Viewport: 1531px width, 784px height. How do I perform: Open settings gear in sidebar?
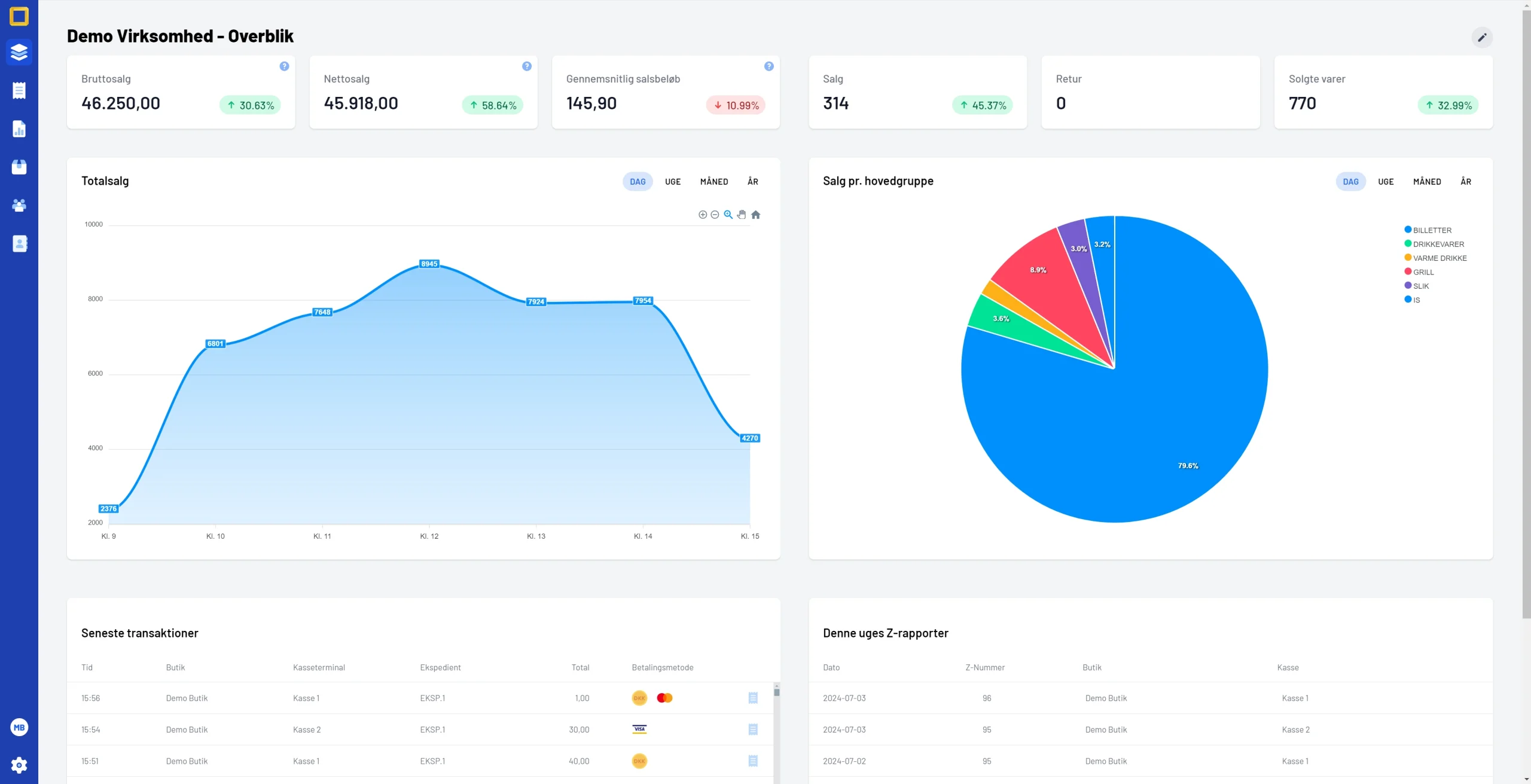tap(19, 765)
